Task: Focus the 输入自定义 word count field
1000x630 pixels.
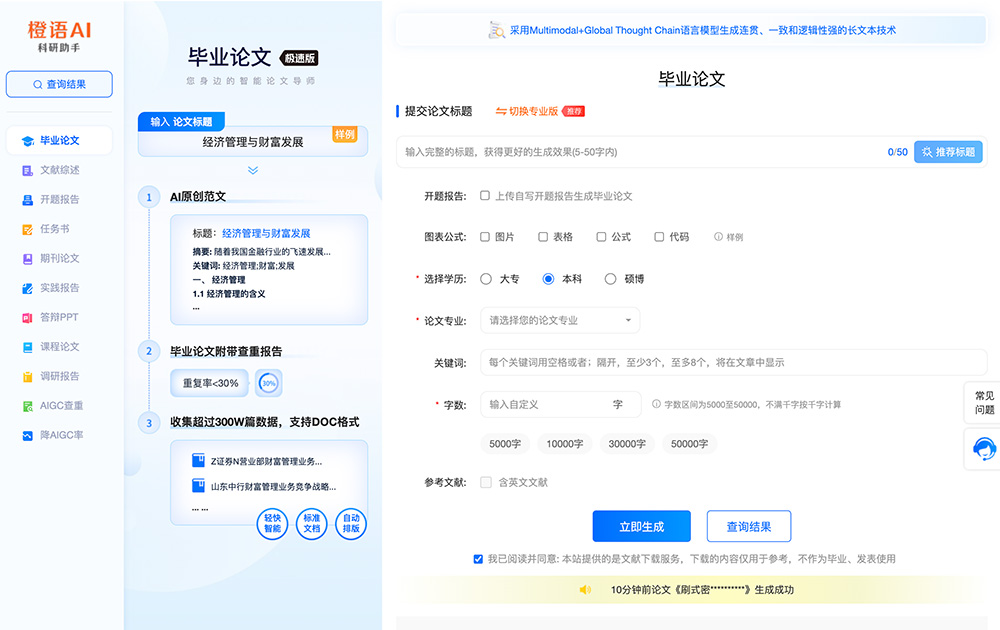Action: pos(560,404)
